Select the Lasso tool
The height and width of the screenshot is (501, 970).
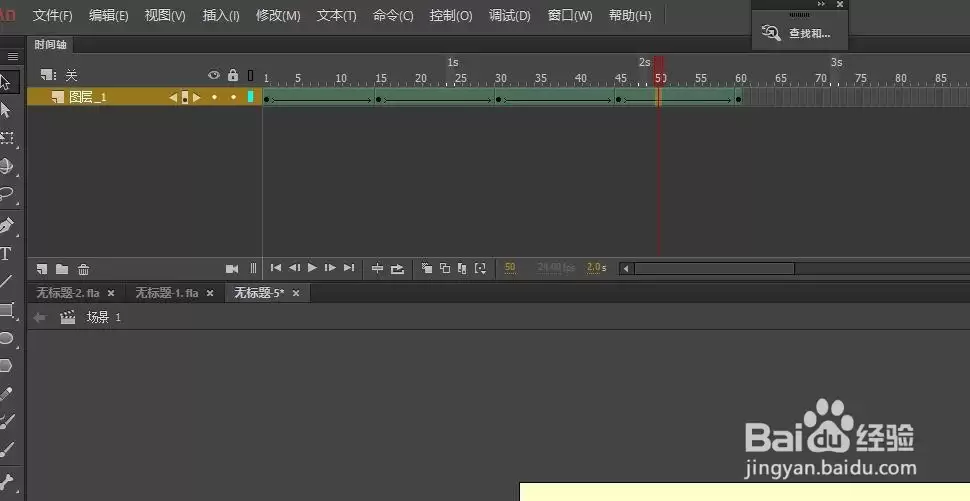[x=6, y=194]
